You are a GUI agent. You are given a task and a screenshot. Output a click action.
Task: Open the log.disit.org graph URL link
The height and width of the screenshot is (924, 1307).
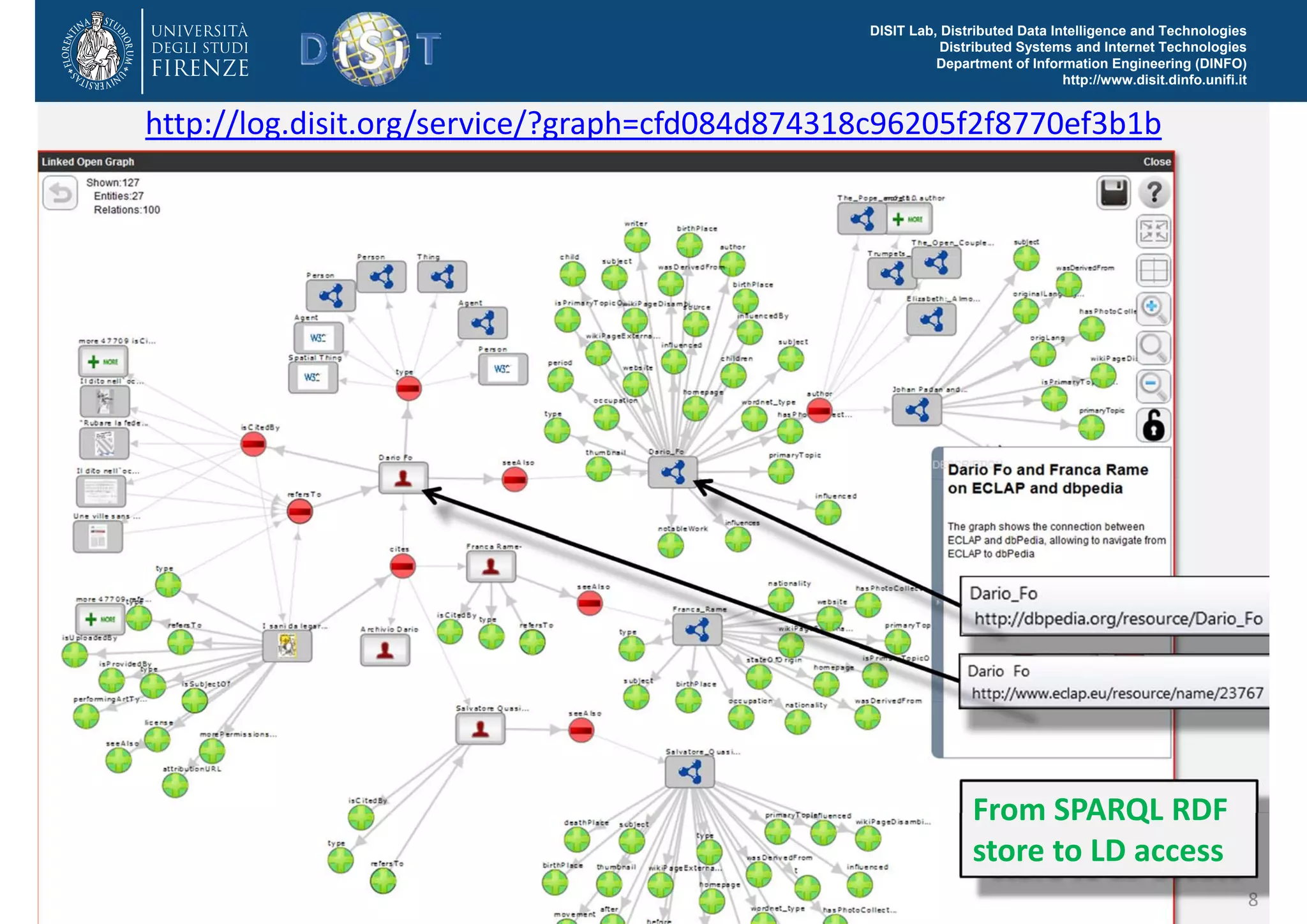pos(653,123)
